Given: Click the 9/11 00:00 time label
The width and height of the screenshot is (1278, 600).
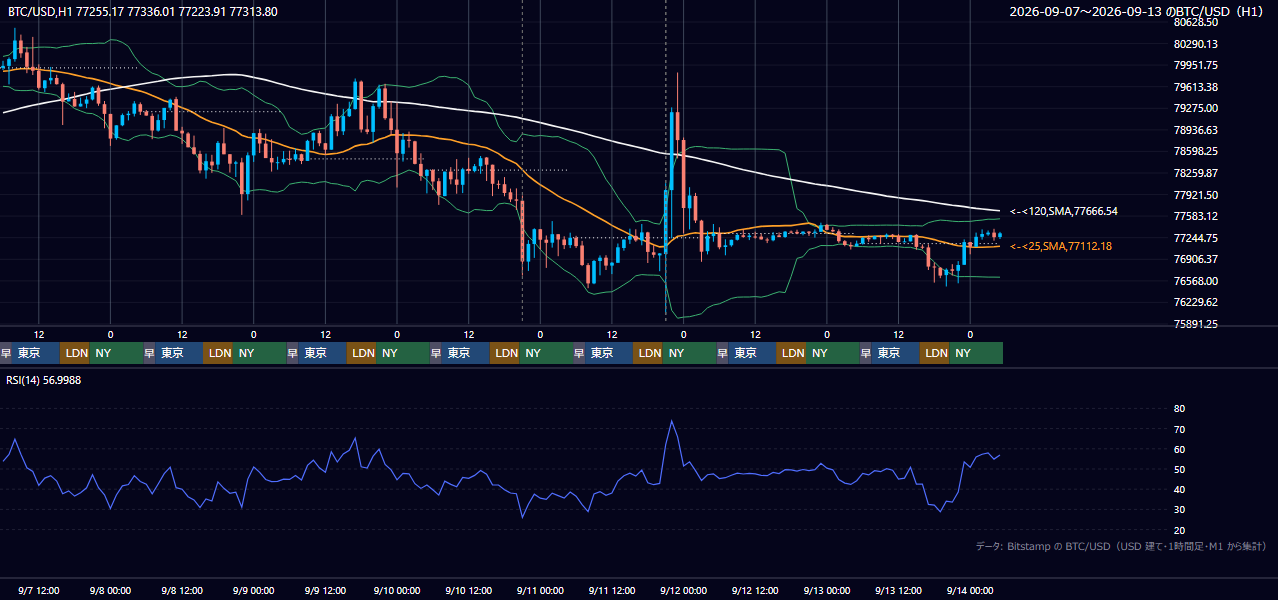Looking at the screenshot, I should [540, 590].
